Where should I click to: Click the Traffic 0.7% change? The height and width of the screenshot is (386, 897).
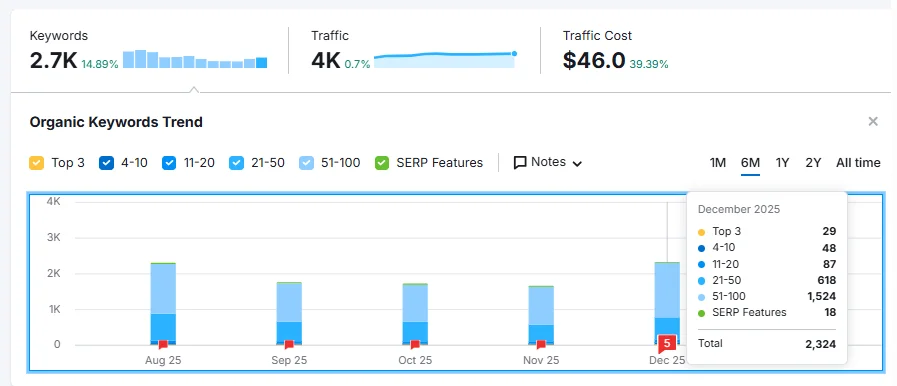point(358,64)
